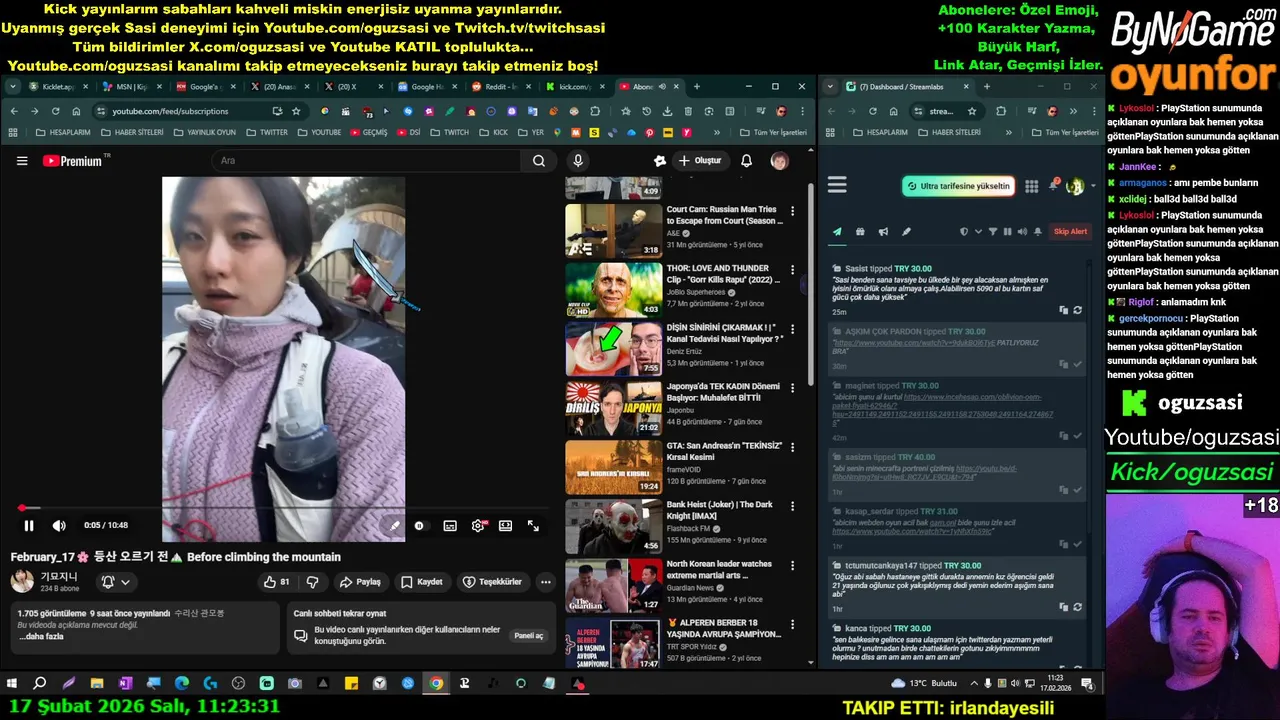Viewport: 1280px width, 720px height.
Task: Switch to Reddit browser tab
Action: pyautogui.click(x=502, y=87)
